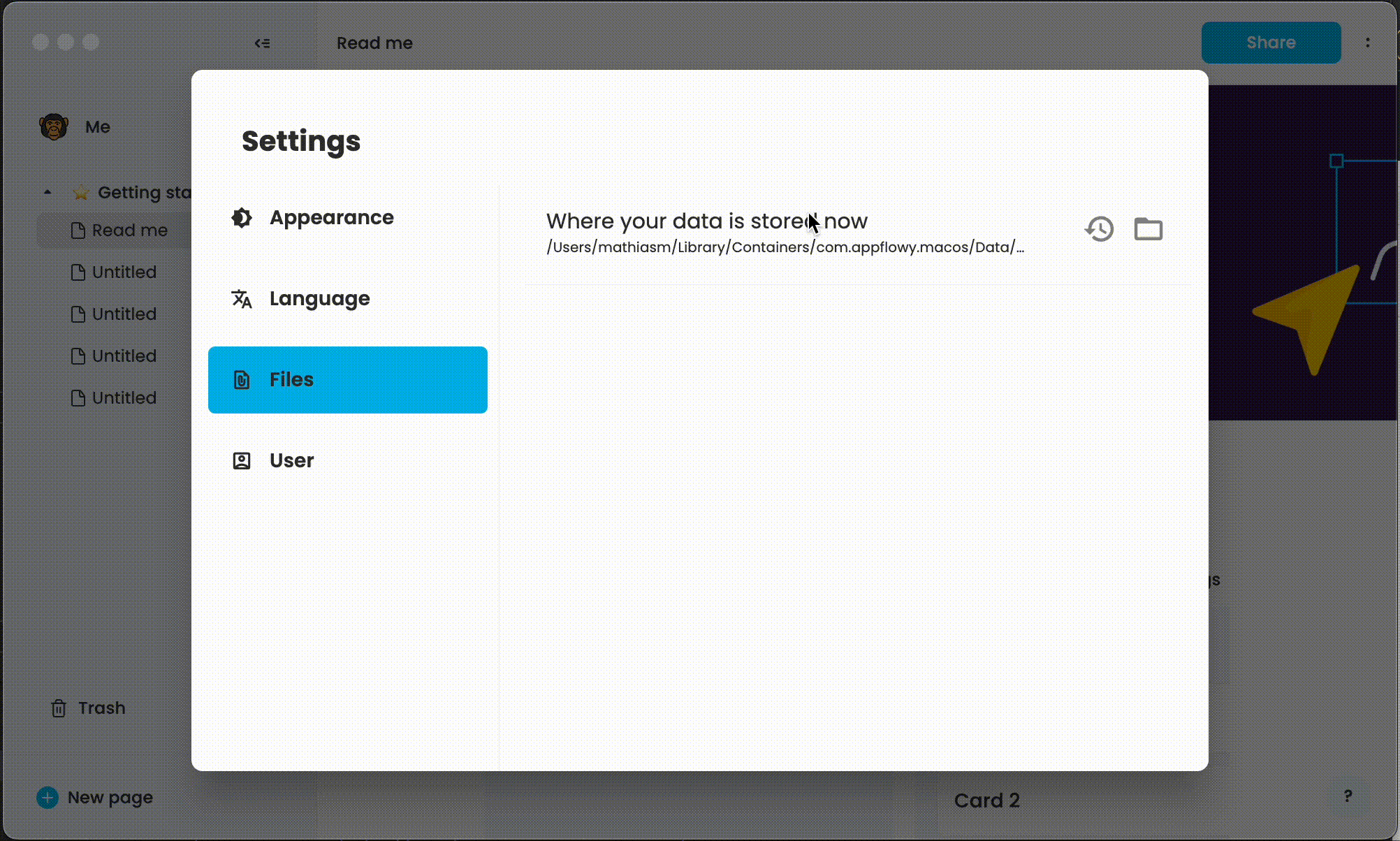Viewport: 1400px width, 841px height.
Task: Open the Appearance settings tab
Action: tap(331, 218)
